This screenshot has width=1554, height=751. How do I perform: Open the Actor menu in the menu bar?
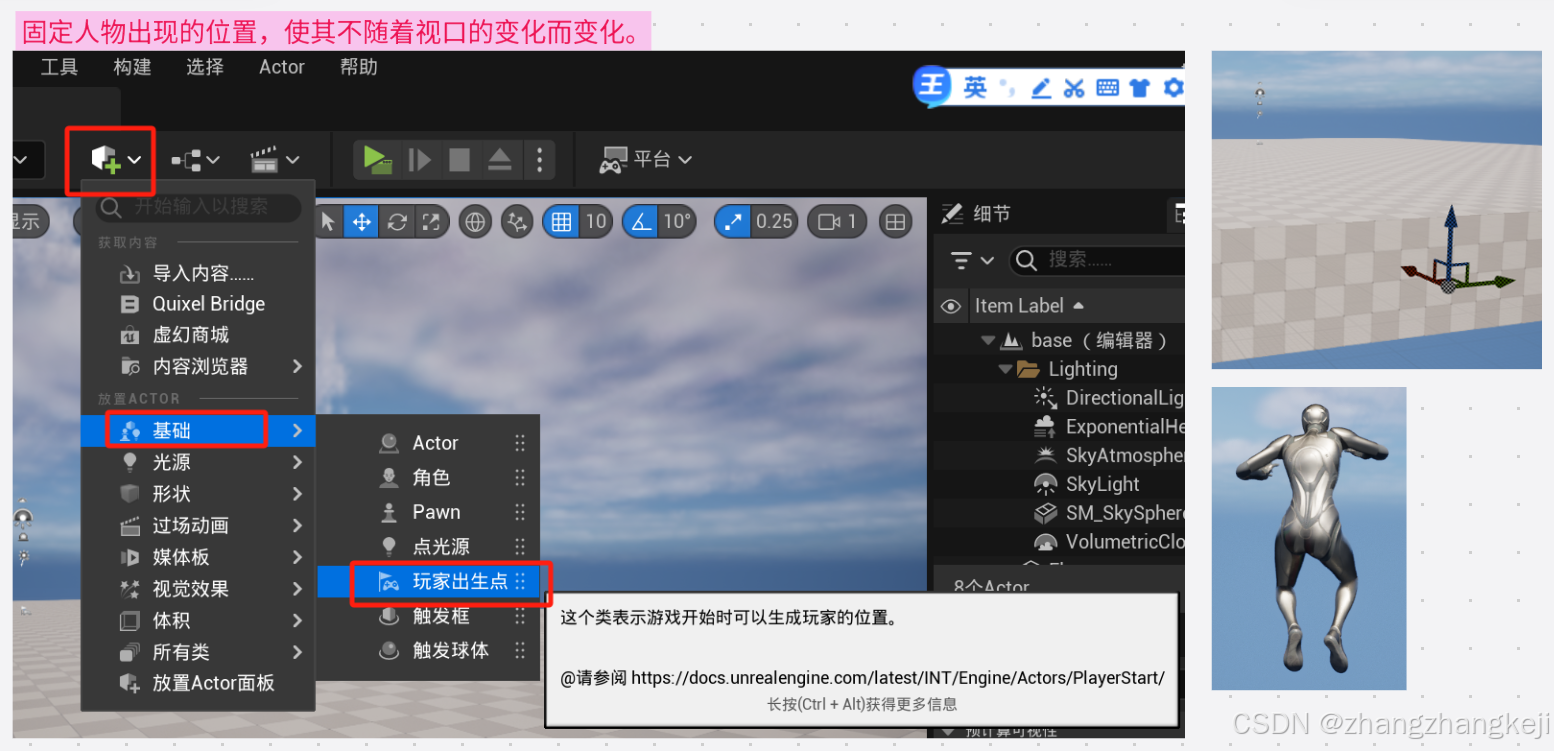[x=281, y=67]
